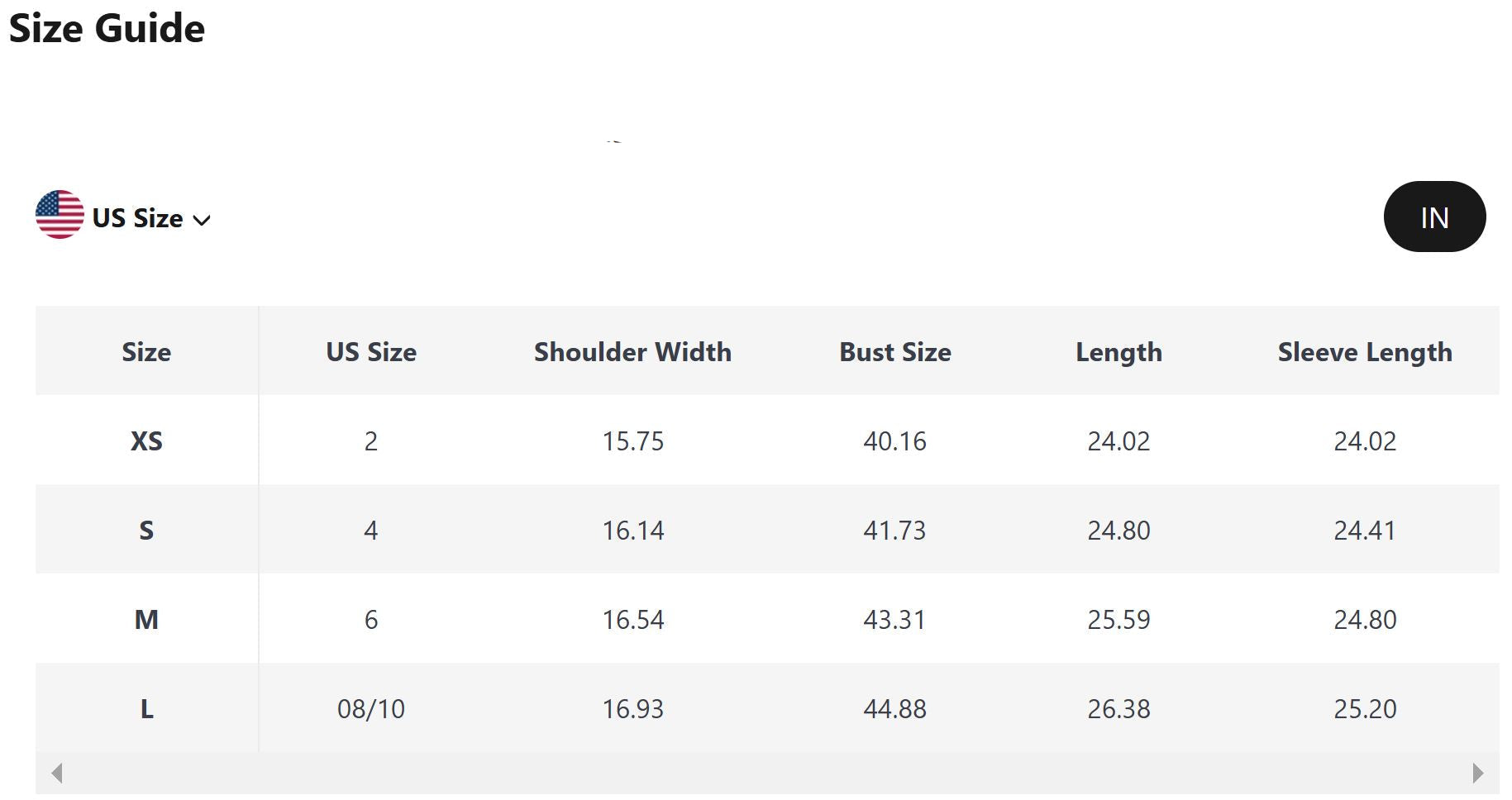The image size is (1512, 800).
Task: Click the horizontal scrollbar track under table
Action: pos(767,774)
